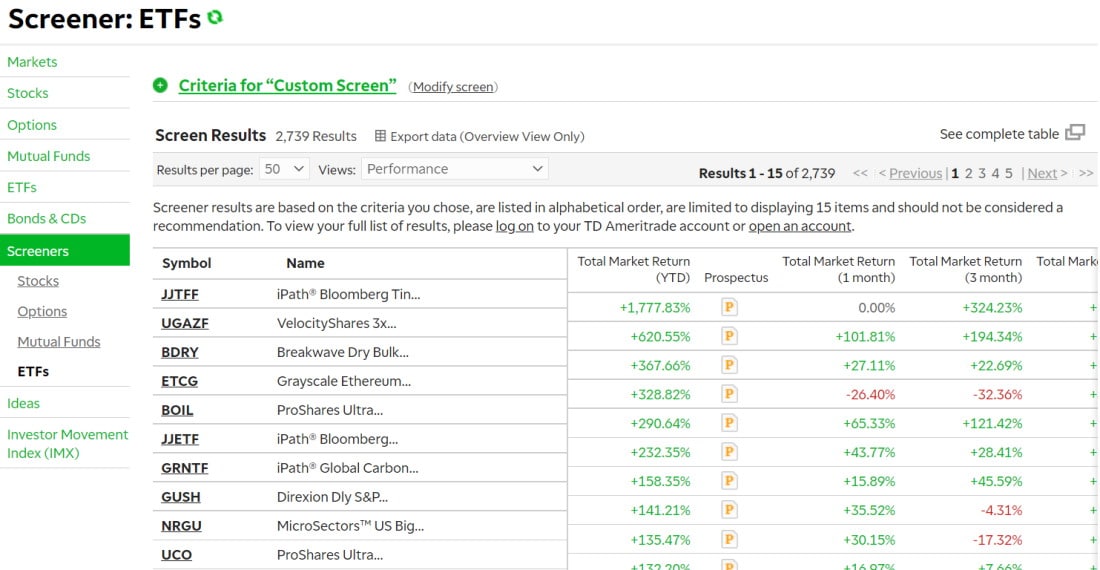Open the prospectus icon for NRGU

[730, 539]
